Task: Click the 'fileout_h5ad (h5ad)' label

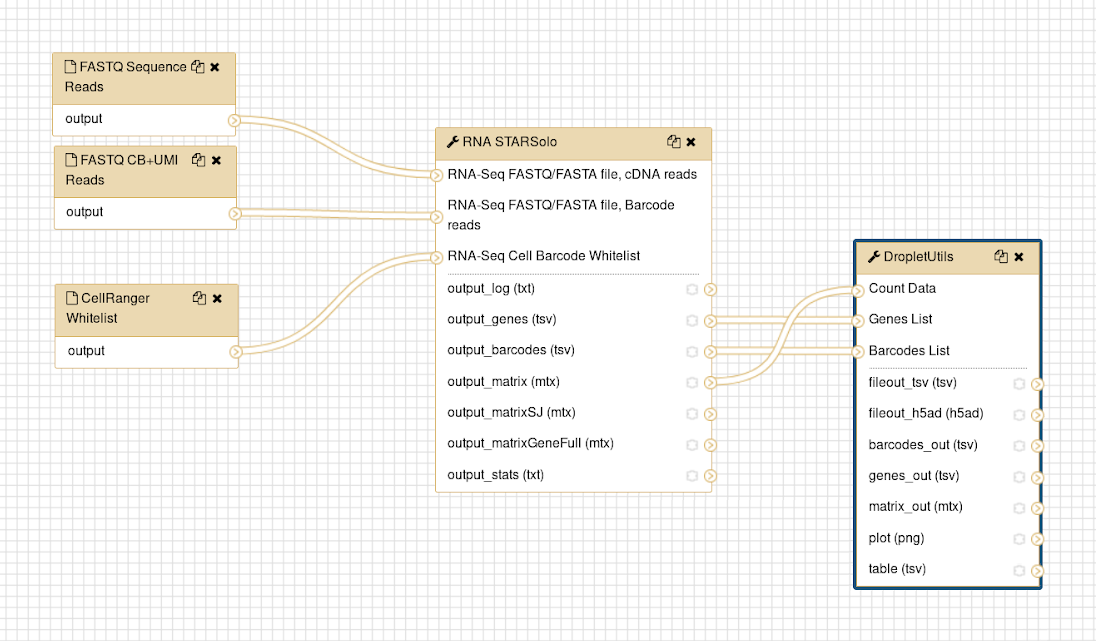Action: [925, 413]
